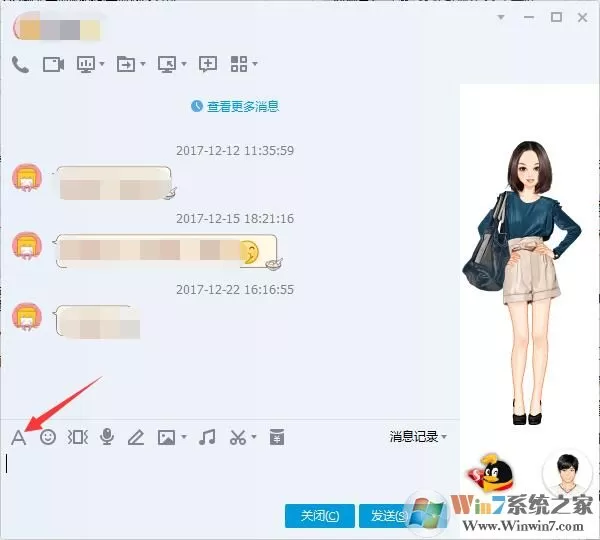The width and height of the screenshot is (600, 540).
Task: Start a voice call with phone icon
Action: tap(20, 64)
